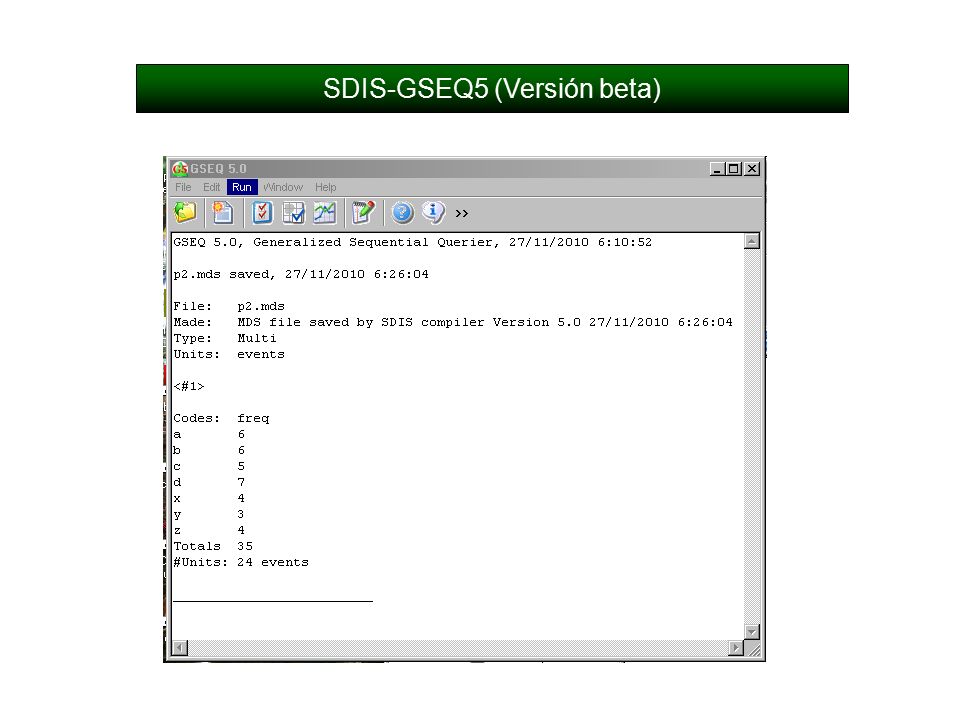Click horizontal scrollbar left arrow
Screen dimensions: 960x720
(x=180, y=648)
